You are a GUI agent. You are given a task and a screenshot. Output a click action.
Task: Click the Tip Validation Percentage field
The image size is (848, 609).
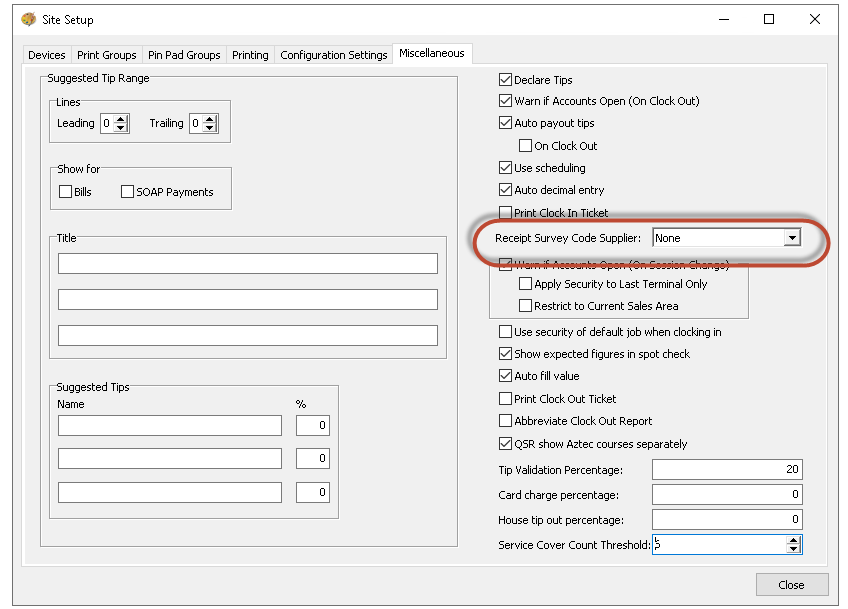[727, 469]
